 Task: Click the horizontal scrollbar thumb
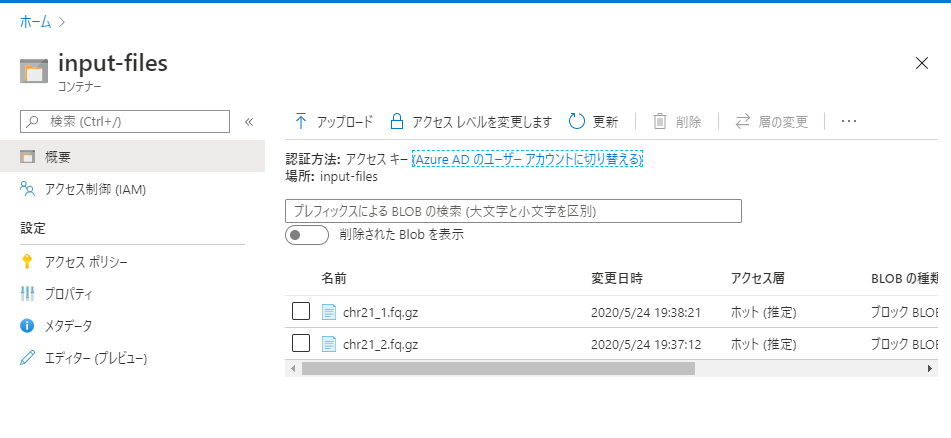click(498, 368)
